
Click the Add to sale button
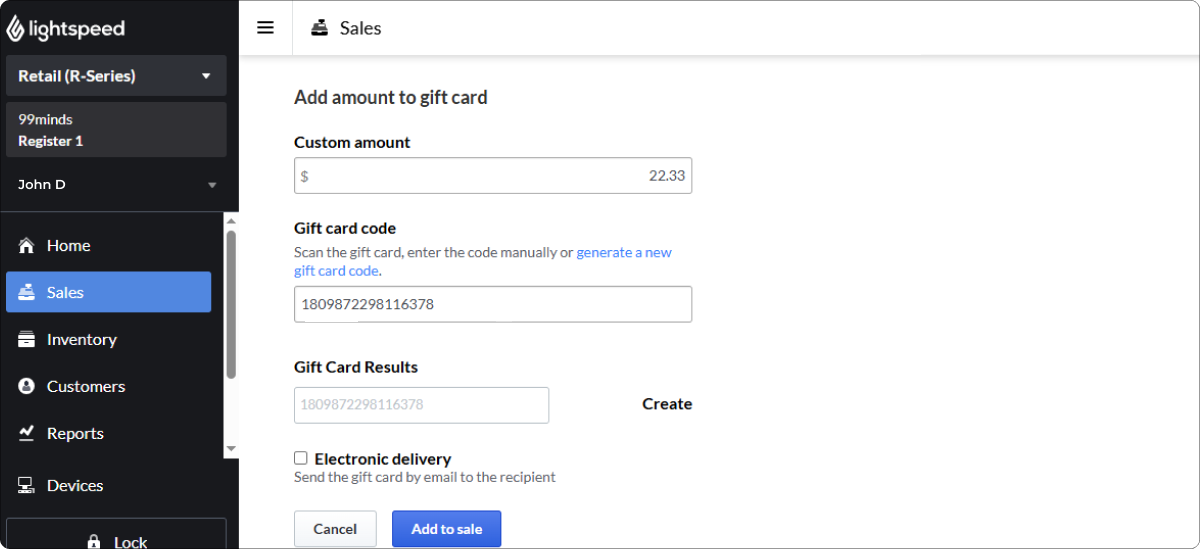click(x=446, y=529)
